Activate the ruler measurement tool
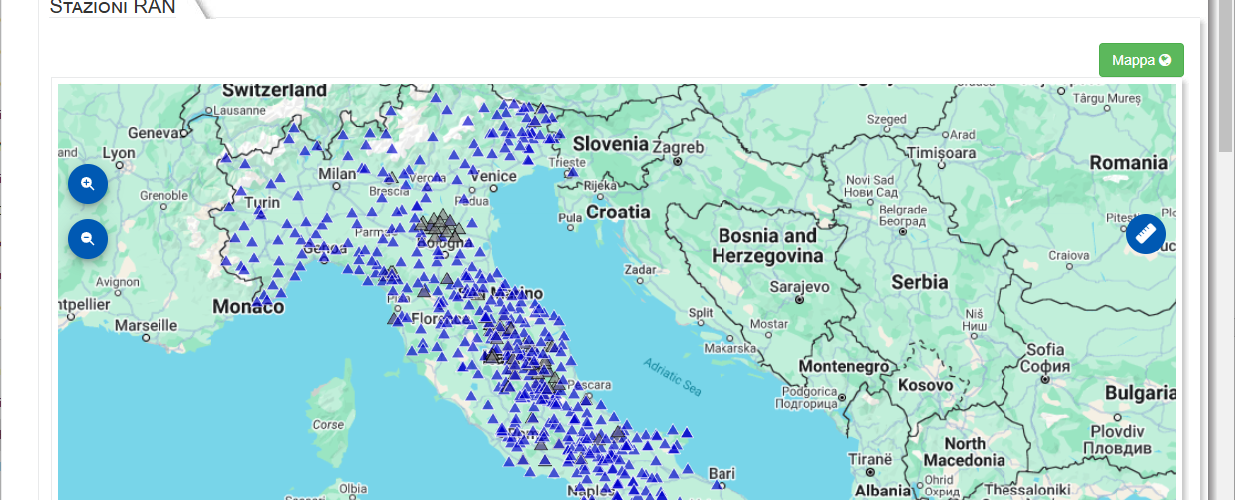This screenshot has width=1235, height=500. pyautogui.click(x=1145, y=234)
